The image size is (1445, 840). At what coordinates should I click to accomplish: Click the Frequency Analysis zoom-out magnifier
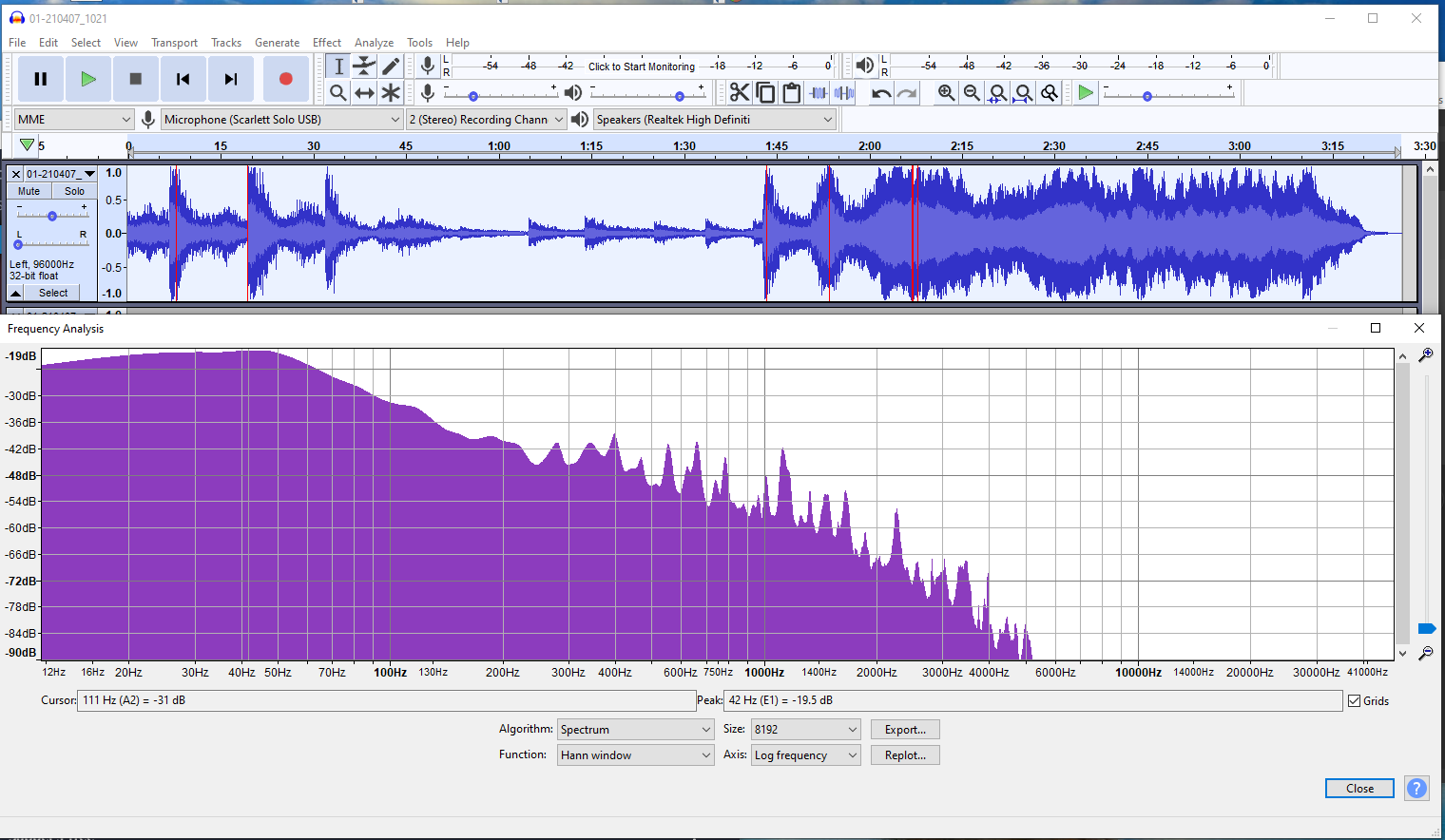pyautogui.click(x=1426, y=653)
